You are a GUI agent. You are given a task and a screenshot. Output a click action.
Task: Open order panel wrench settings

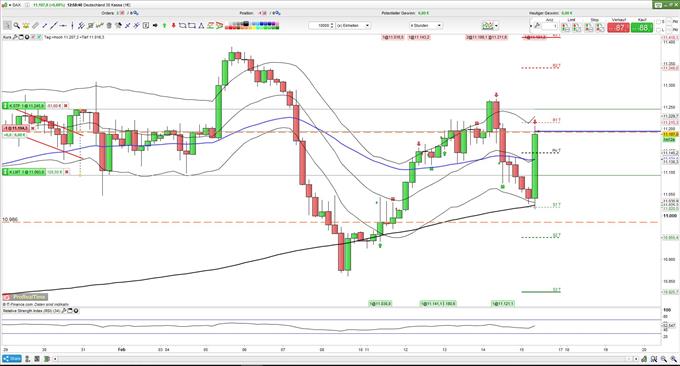click(537, 26)
